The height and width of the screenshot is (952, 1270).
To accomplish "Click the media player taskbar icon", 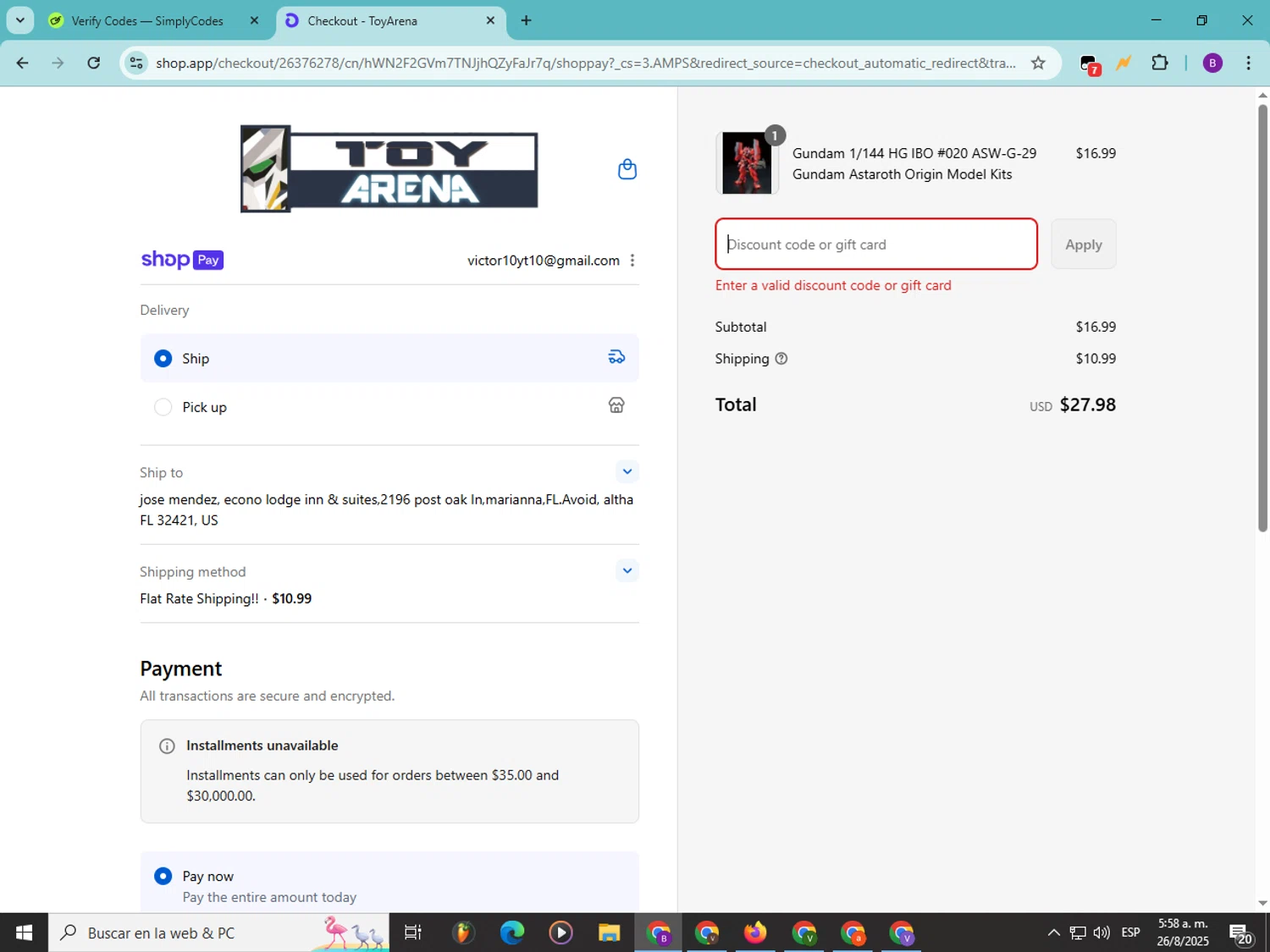I will (560, 933).
